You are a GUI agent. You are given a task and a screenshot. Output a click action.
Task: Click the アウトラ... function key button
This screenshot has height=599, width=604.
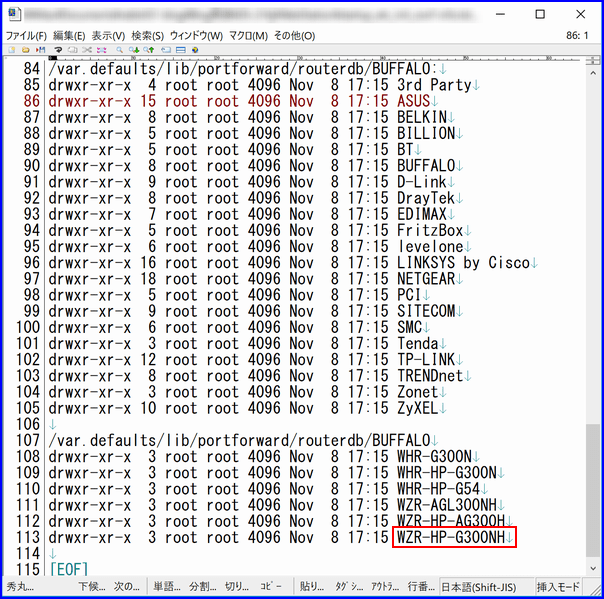[x=384, y=587]
